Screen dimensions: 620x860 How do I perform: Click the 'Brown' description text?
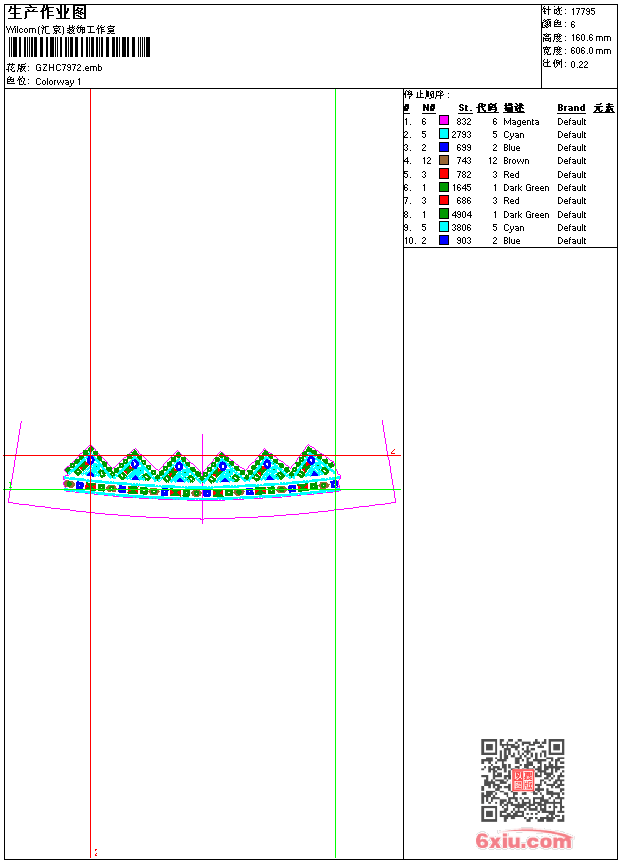516,161
